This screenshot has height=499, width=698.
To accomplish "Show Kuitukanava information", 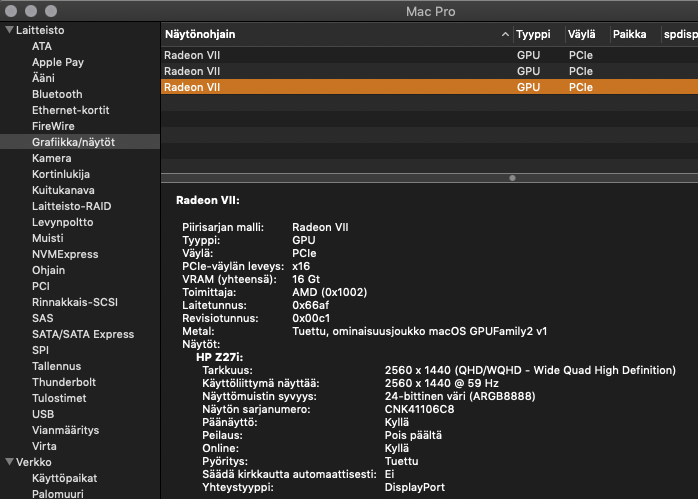I will [x=63, y=191].
